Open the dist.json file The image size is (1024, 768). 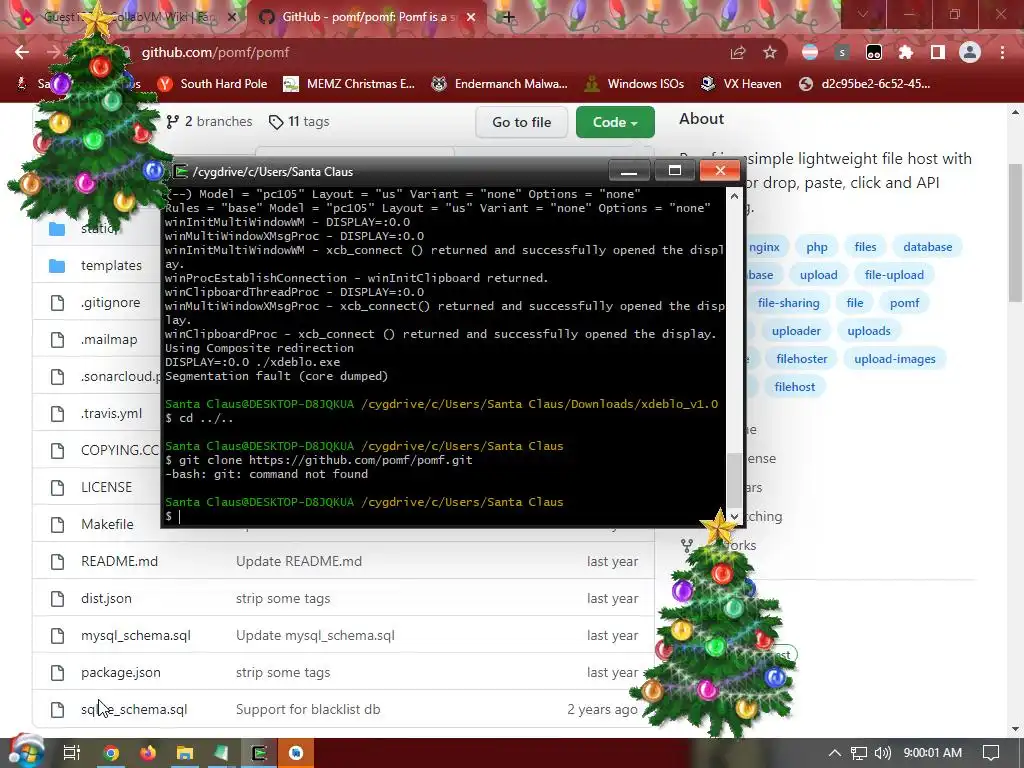pyautogui.click(x=106, y=598)
